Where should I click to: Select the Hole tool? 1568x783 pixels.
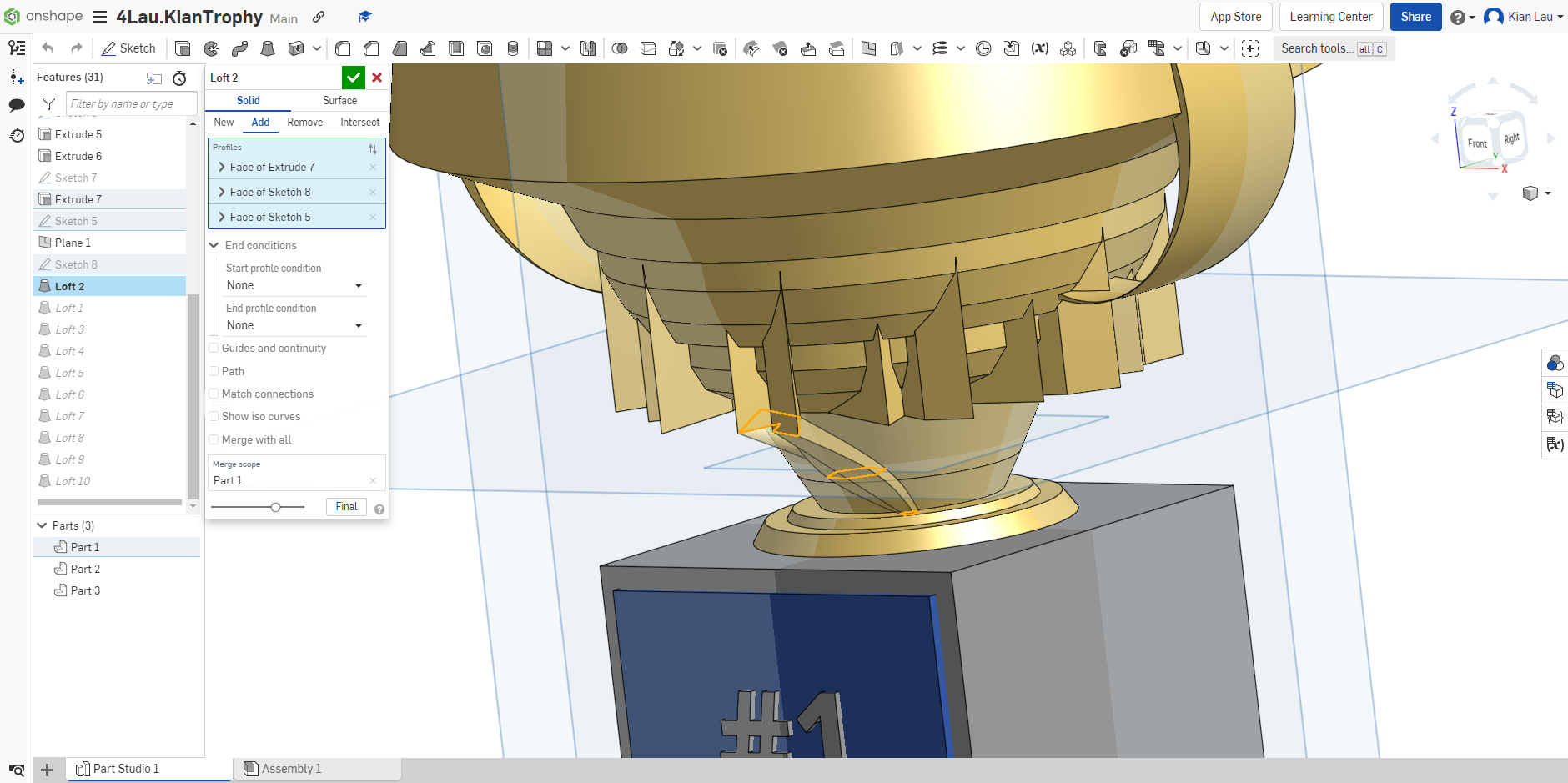(485, 48)
